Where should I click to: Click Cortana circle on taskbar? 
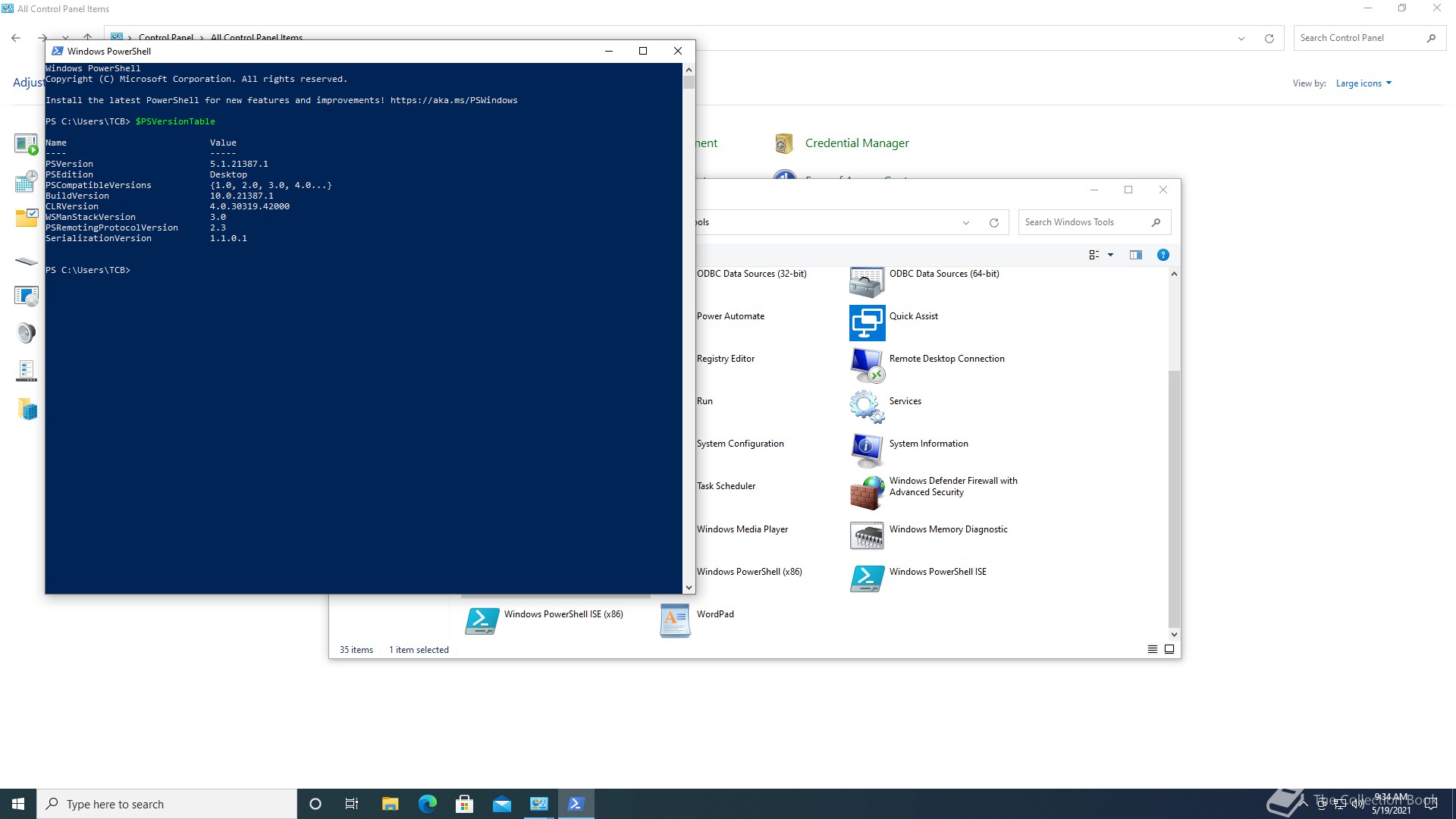315,804
